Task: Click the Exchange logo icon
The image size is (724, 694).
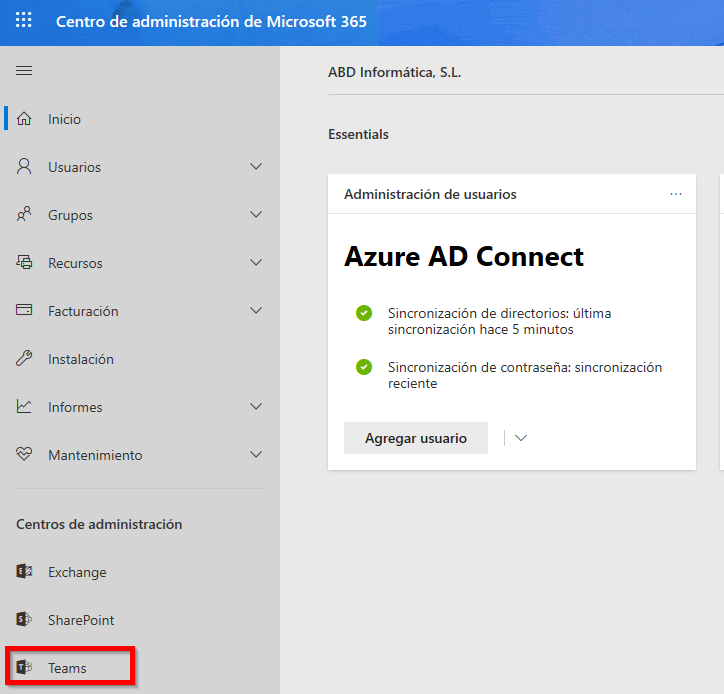Action: (24, 572)
